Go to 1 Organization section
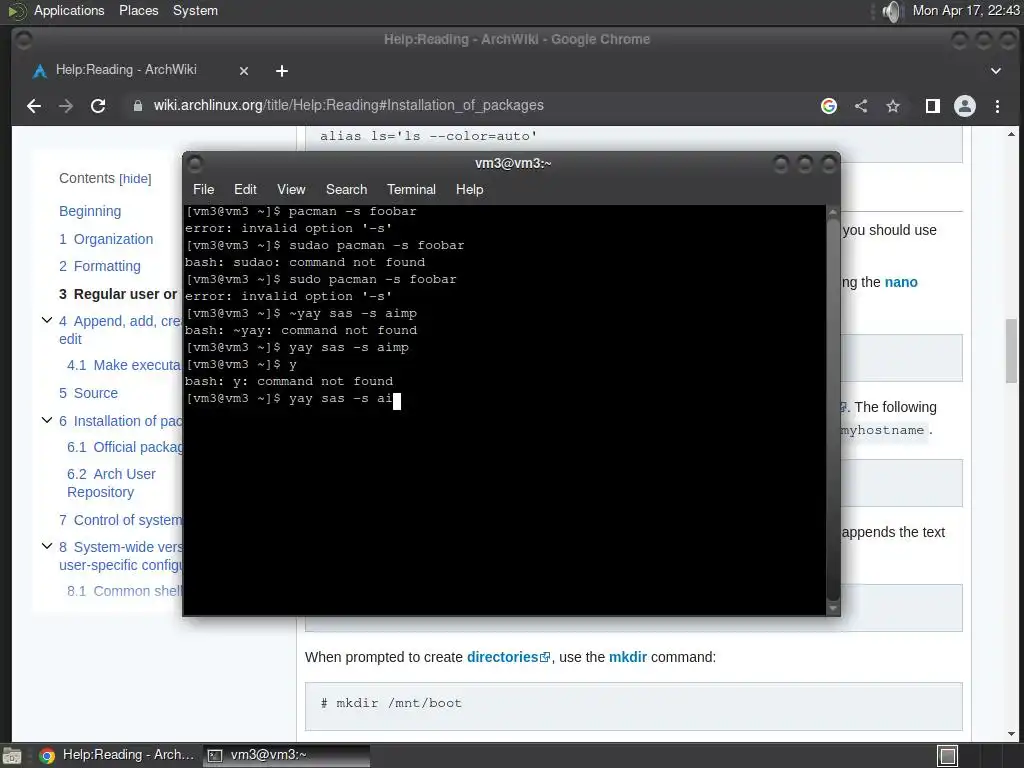Image resolution: width=1024 pixels, height=768 pixels. tap(106, 239)
